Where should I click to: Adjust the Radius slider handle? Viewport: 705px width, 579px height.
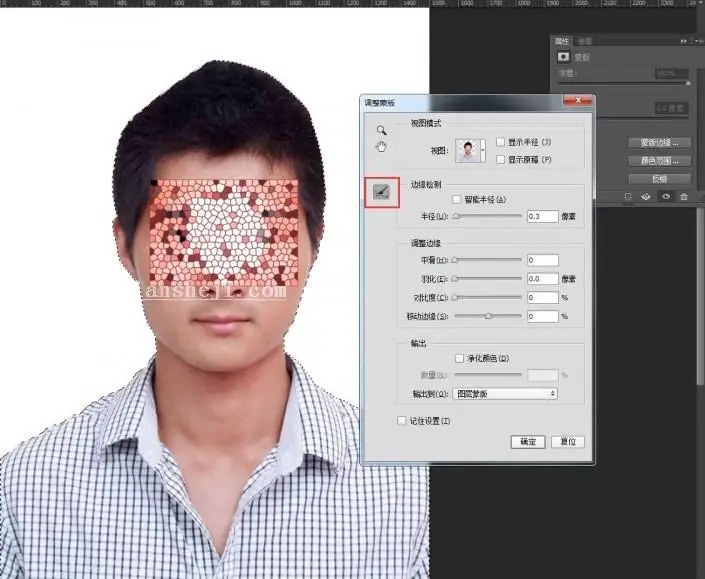[x=456, y=216]
